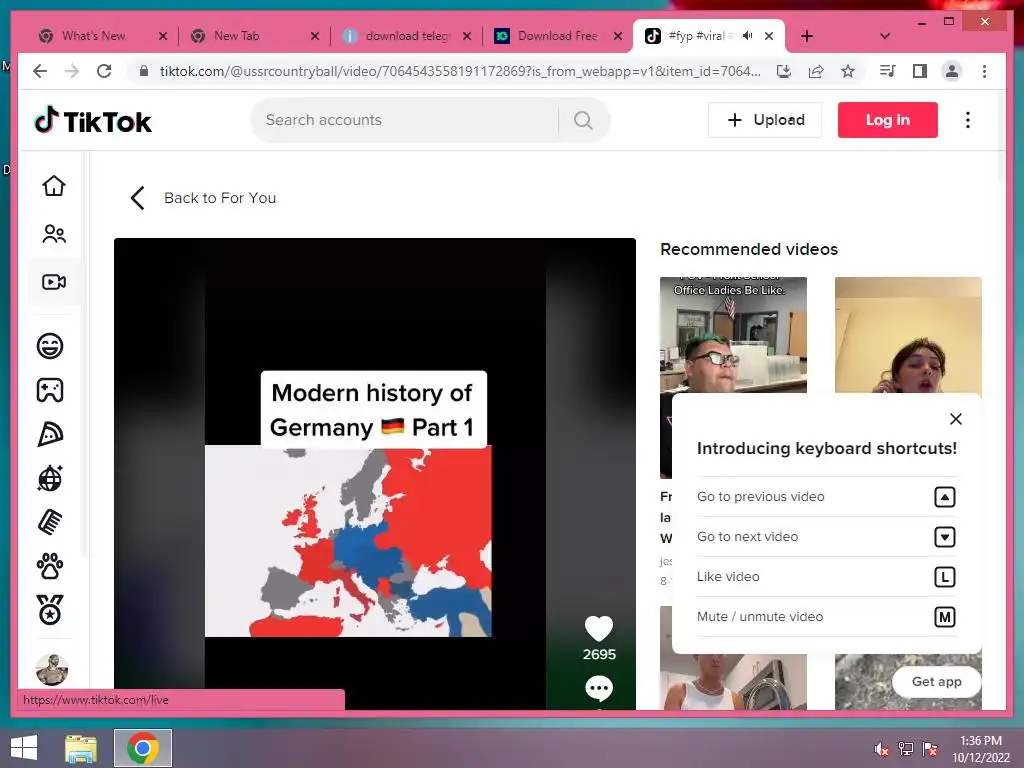
Task: Open TikTok's three-dot more options menu
Action: point(968,120)
